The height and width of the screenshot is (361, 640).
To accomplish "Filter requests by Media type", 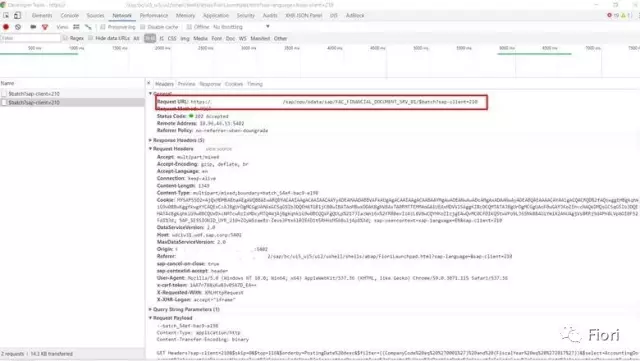I will coord(200,38).
